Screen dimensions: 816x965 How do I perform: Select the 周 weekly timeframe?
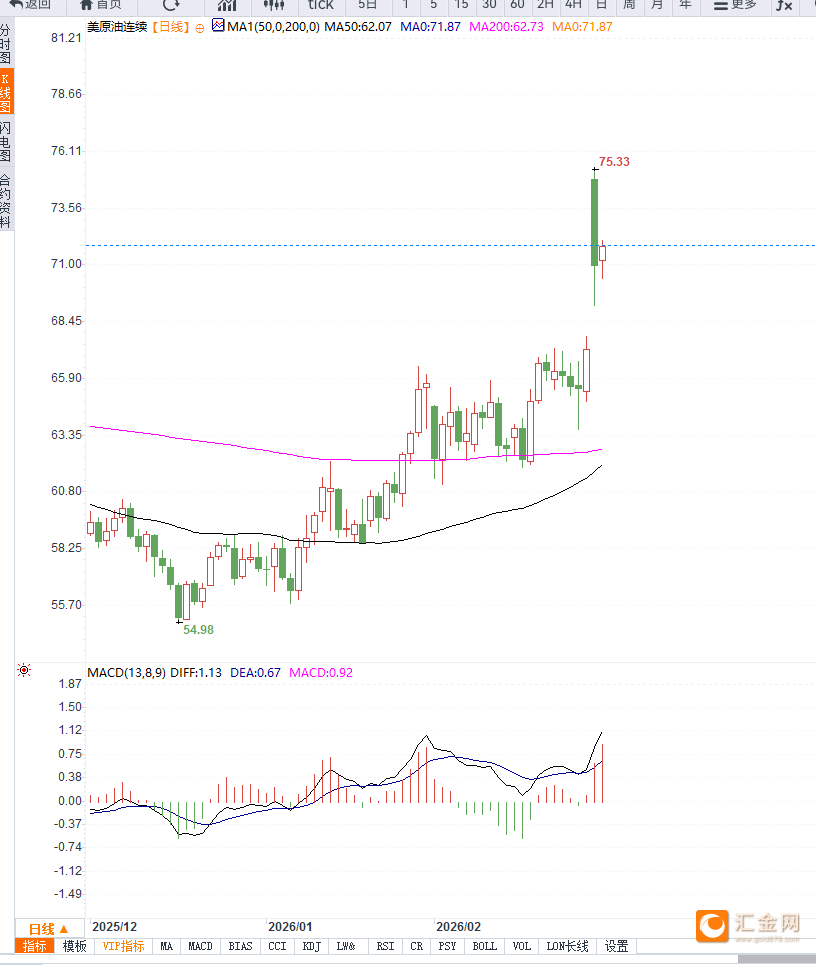click(629, 5)
